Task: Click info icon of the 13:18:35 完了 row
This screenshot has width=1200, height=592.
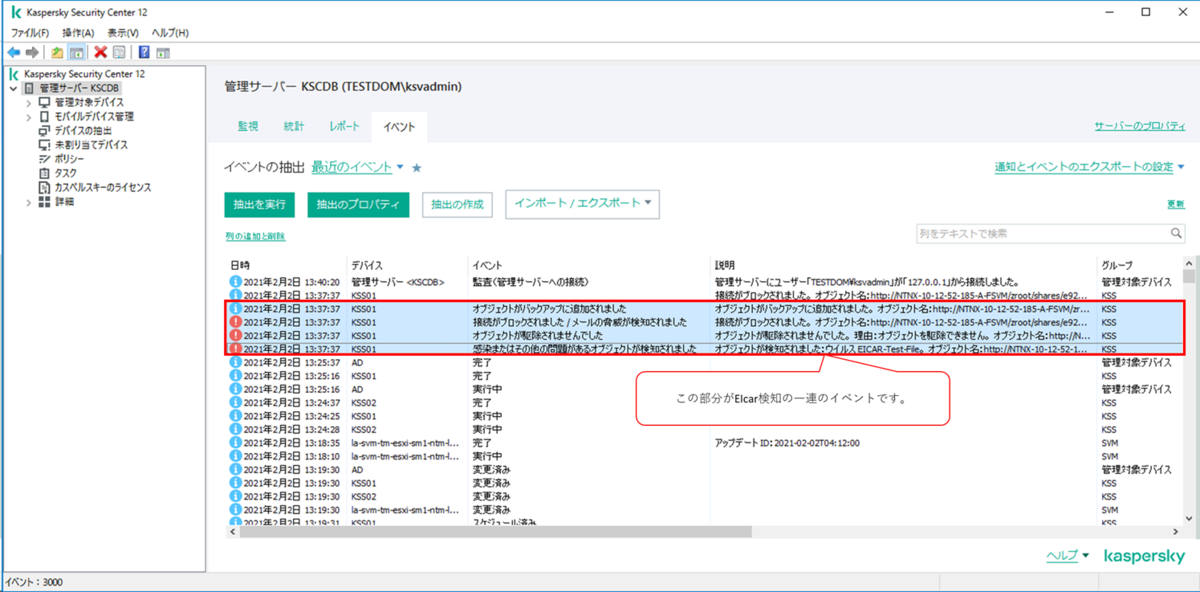Action: pyautogui.click(x=236, y=442)
